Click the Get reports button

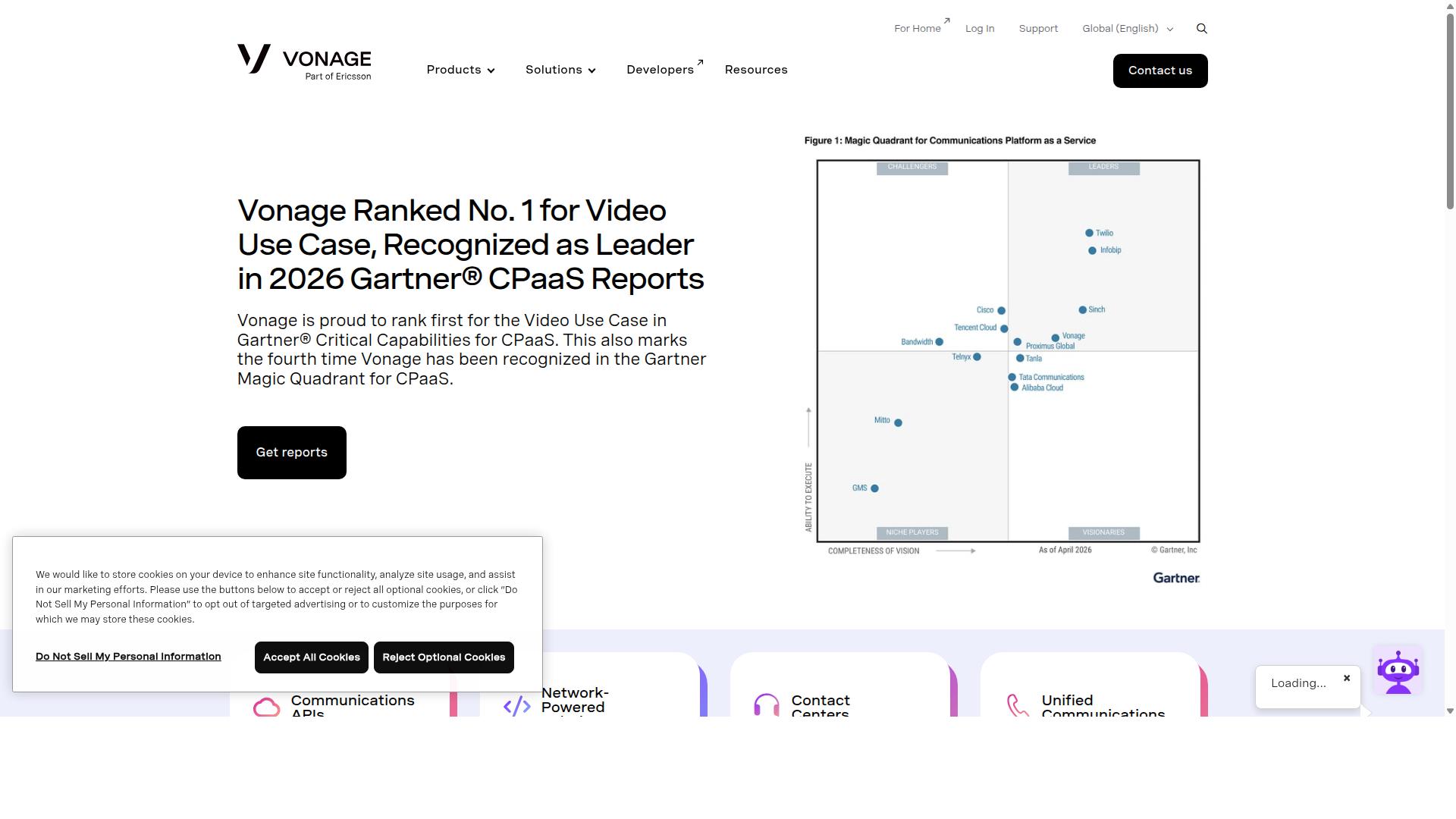tap(292, 453)
